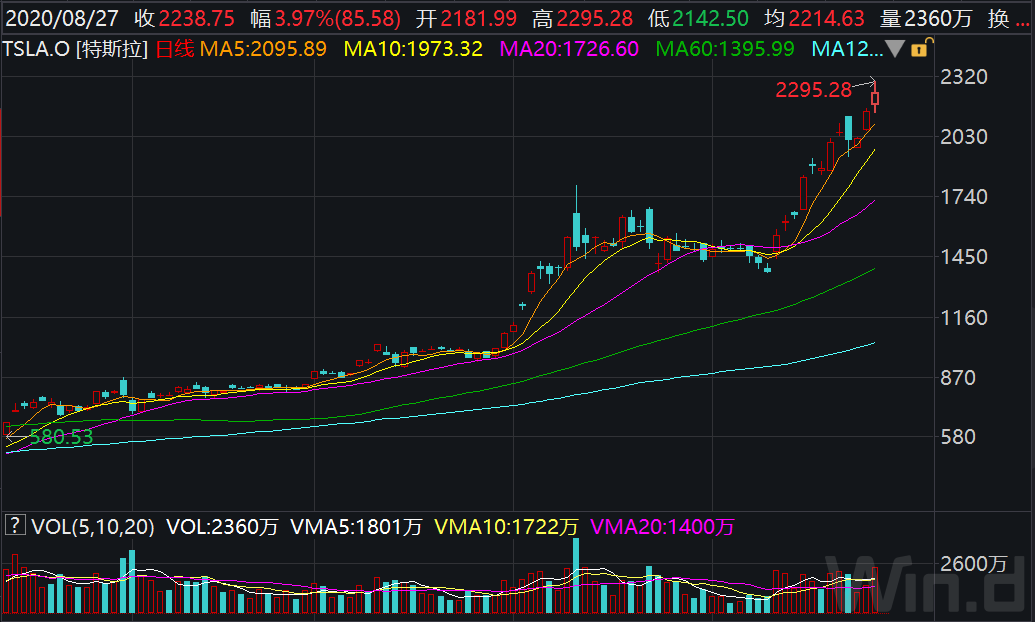Open the question mark help icon beside VOL

15,526
